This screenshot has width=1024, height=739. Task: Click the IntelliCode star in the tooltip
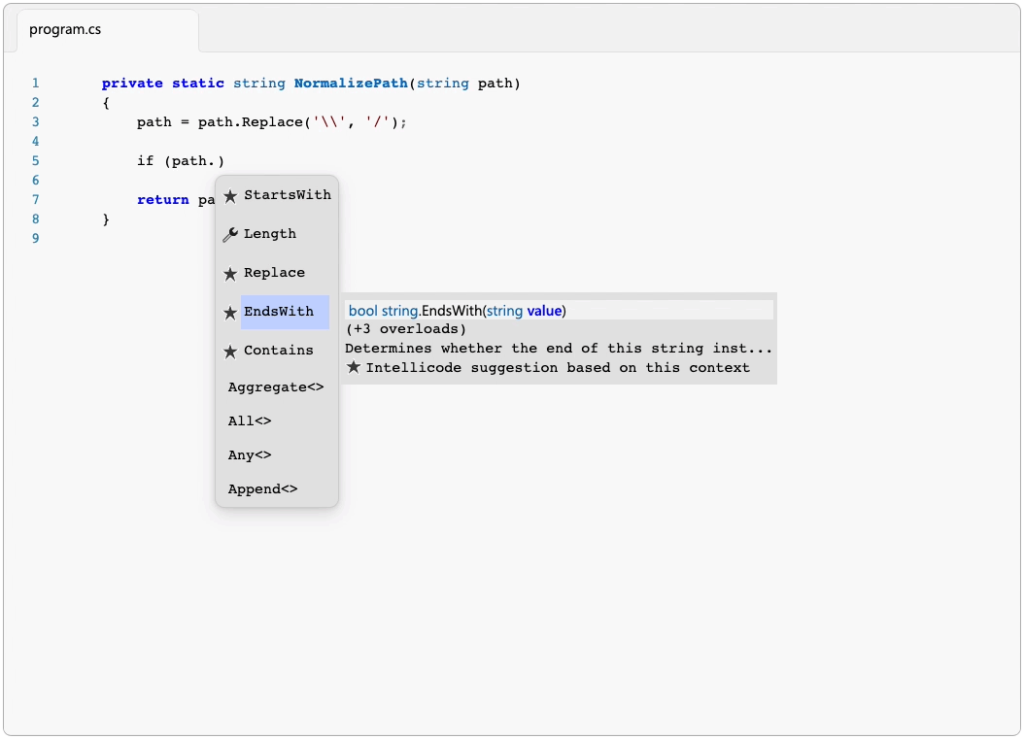[355, 367]
